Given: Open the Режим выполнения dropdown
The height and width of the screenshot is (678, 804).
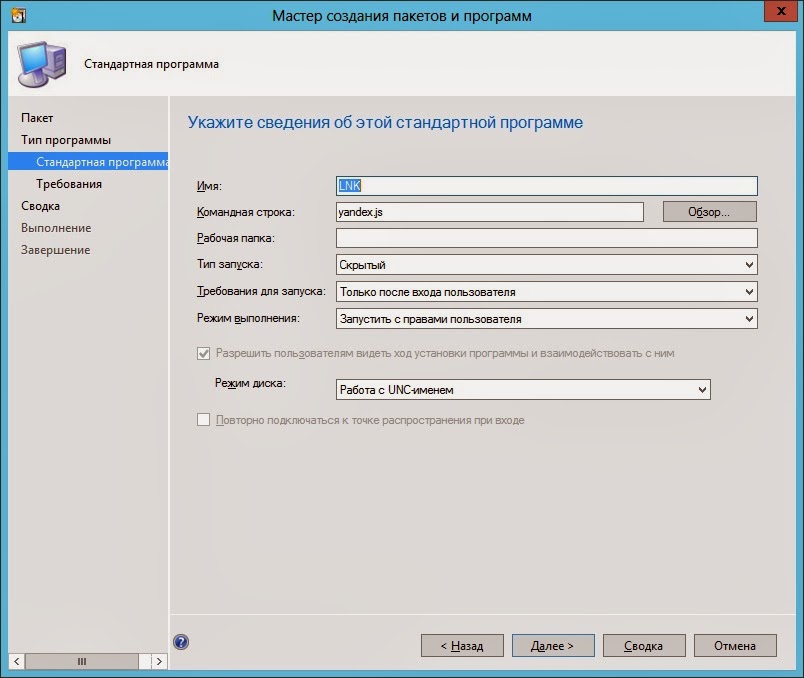Looking at the screenshot, I should pyautogui.click(x=547, y=318).
